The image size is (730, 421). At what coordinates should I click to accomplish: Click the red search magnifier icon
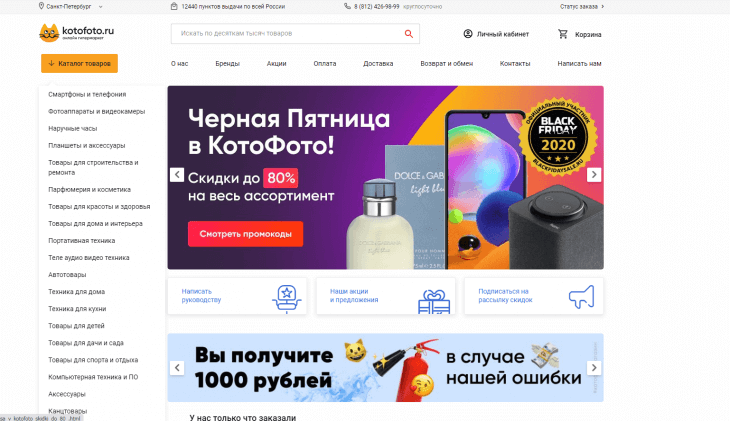tap(409, 34)
